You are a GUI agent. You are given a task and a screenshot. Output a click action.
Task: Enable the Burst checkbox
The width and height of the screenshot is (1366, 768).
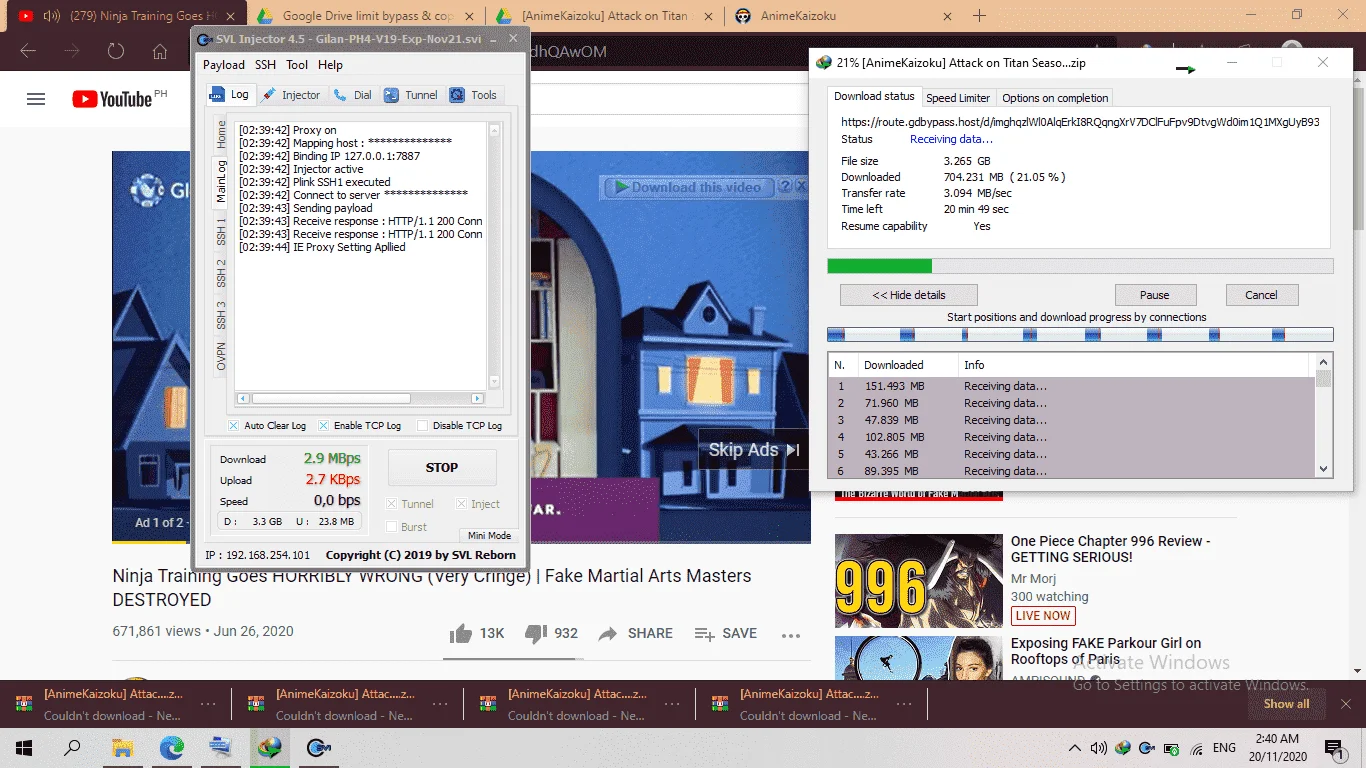[x=392, y=527]
